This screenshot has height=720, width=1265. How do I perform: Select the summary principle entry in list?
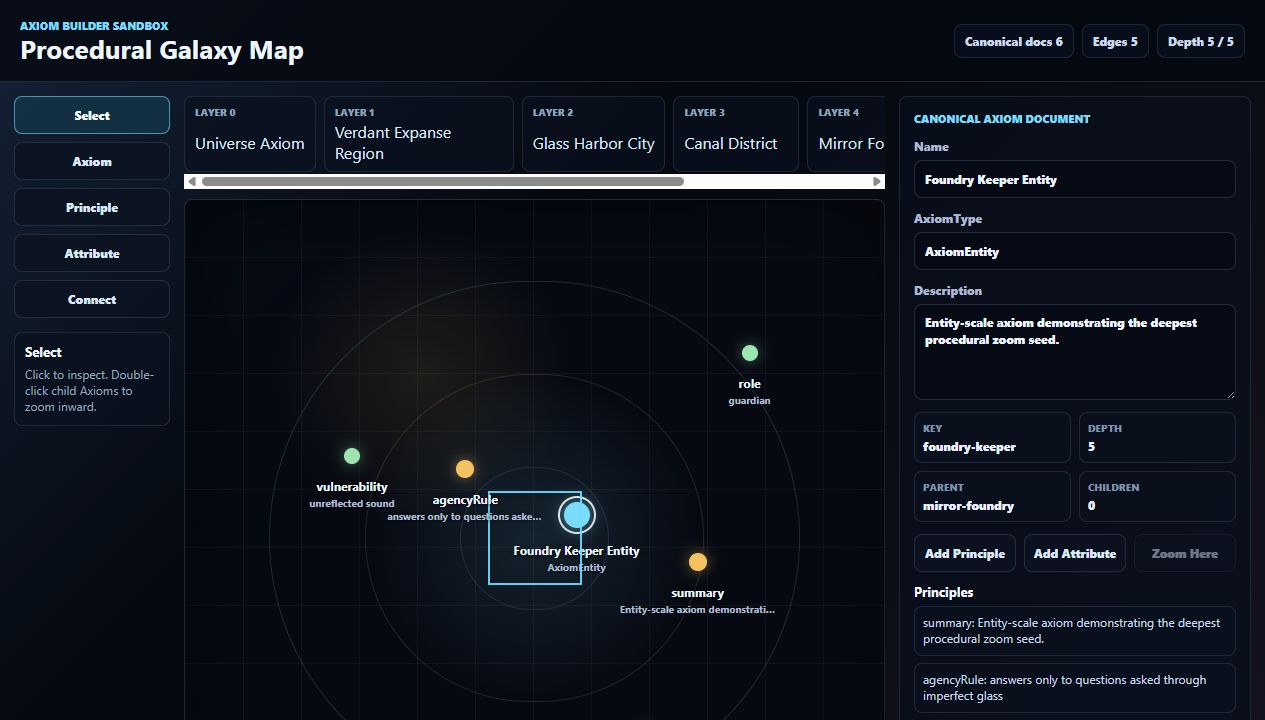coord(1075,631)
